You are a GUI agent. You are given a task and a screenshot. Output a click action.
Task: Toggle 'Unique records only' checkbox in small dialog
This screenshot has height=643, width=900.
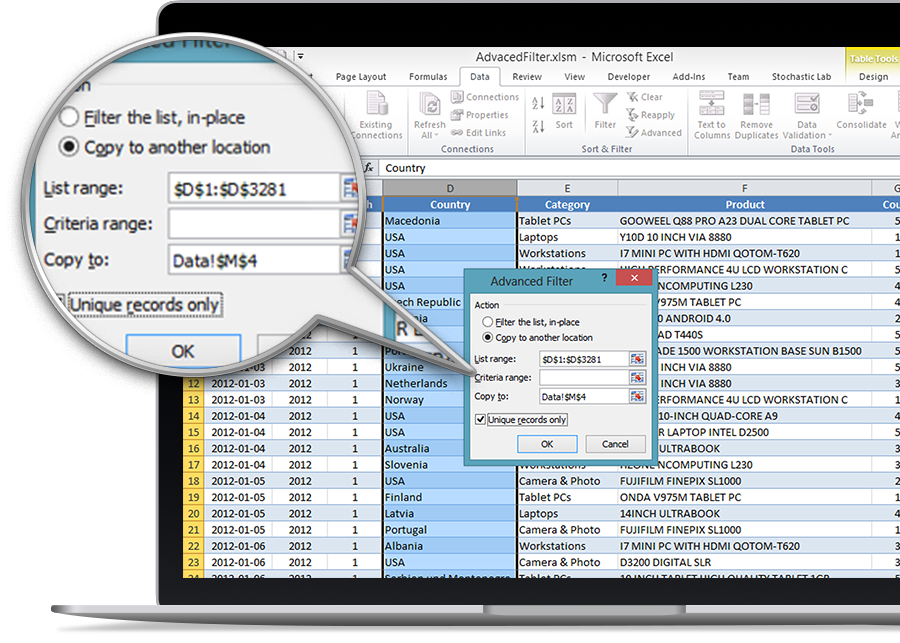481,420
